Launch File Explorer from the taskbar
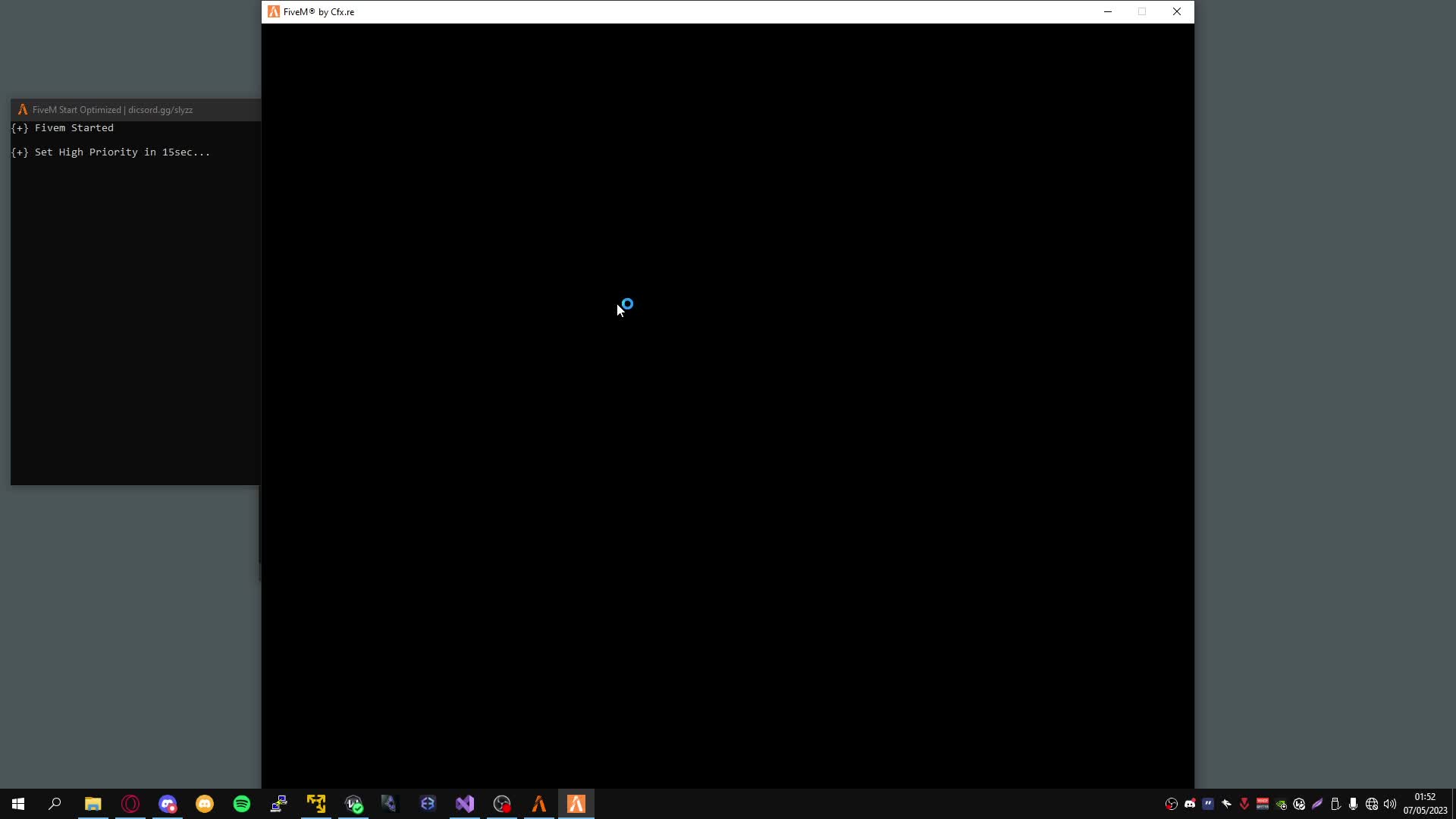The height and width of the screenshot is (819, 1456). click(x=93, y=804)
